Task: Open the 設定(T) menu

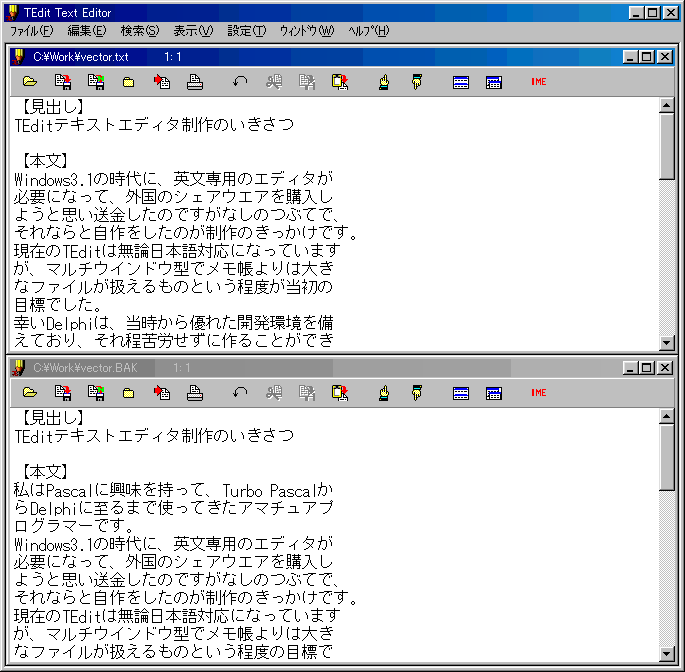Action: [x=246, y=31]
